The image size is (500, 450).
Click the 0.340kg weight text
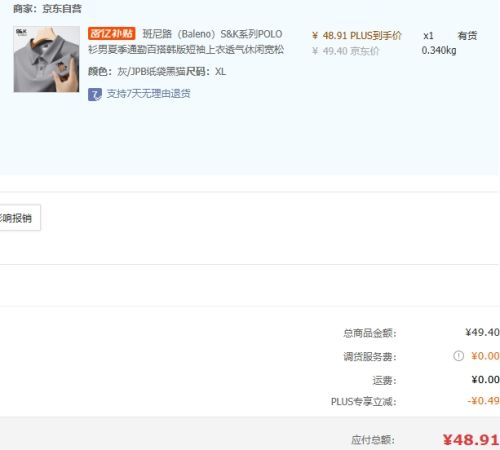439,51
